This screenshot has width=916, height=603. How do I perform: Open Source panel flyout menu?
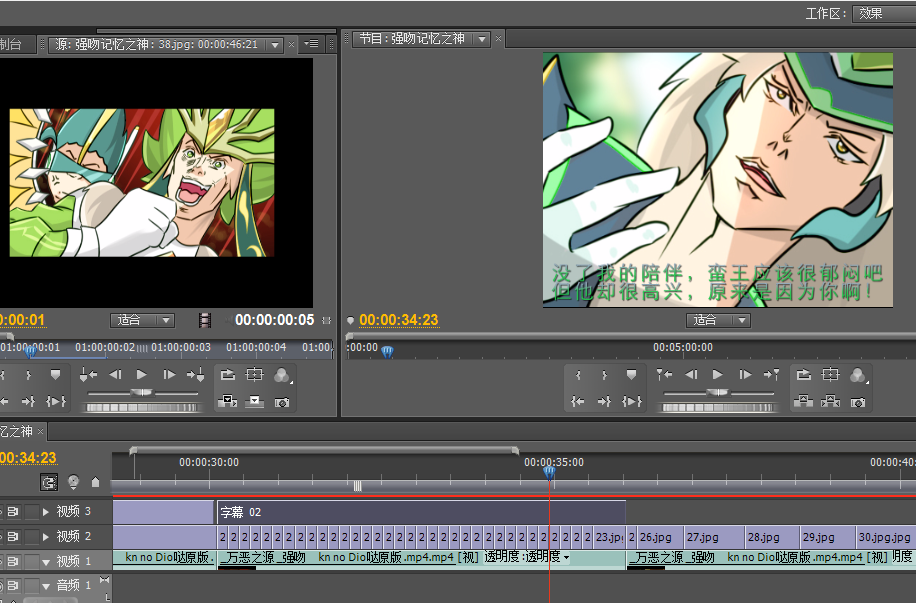point(311,44)
